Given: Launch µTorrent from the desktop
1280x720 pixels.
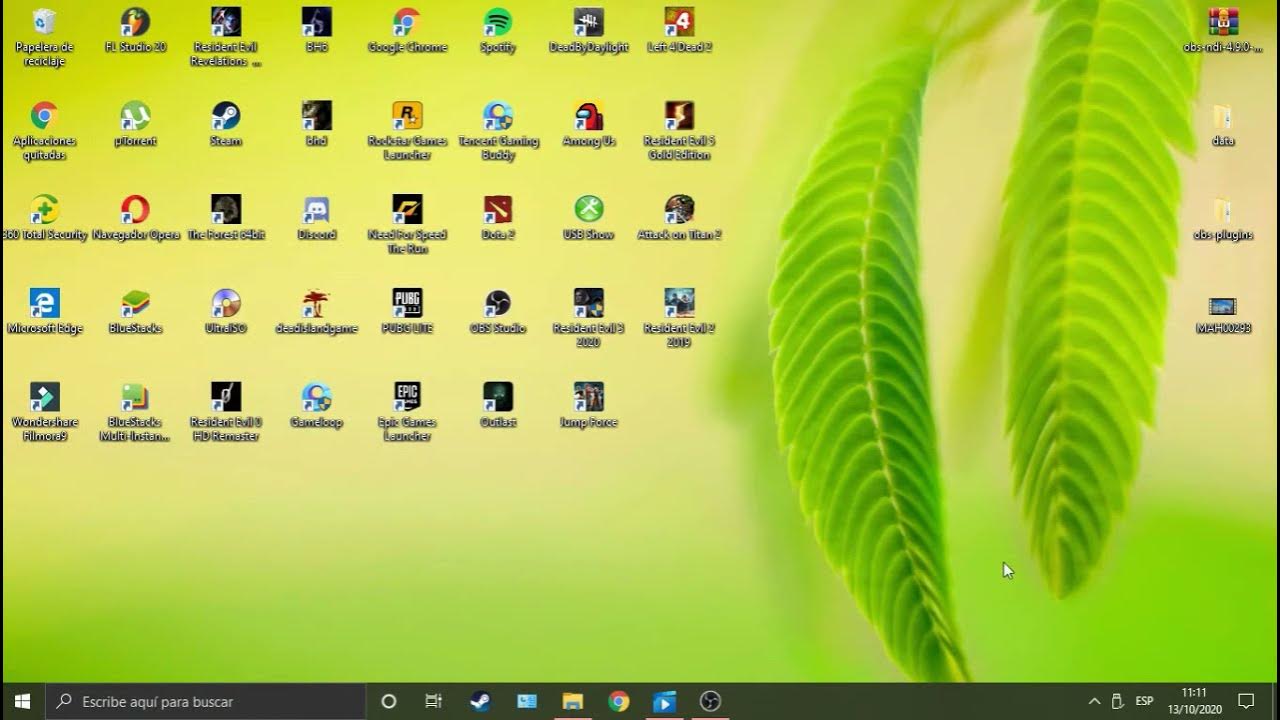Looking at the screenshot, I should (135, 124).
